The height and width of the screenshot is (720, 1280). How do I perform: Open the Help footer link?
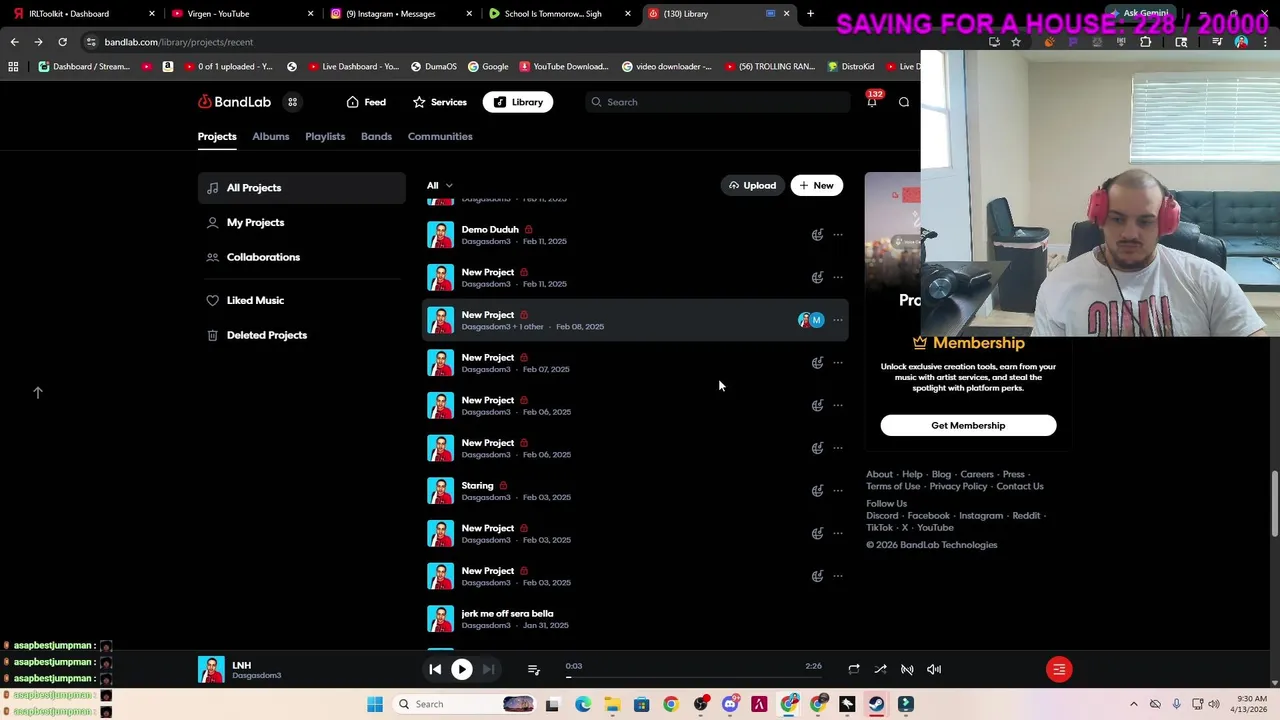pos(912,474)
